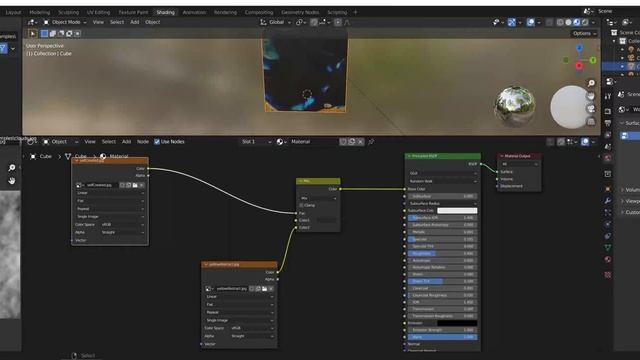This screenshot has height=360, width=640.
Task: Open the Tool properties tab icon
Action: click(608, 96)
